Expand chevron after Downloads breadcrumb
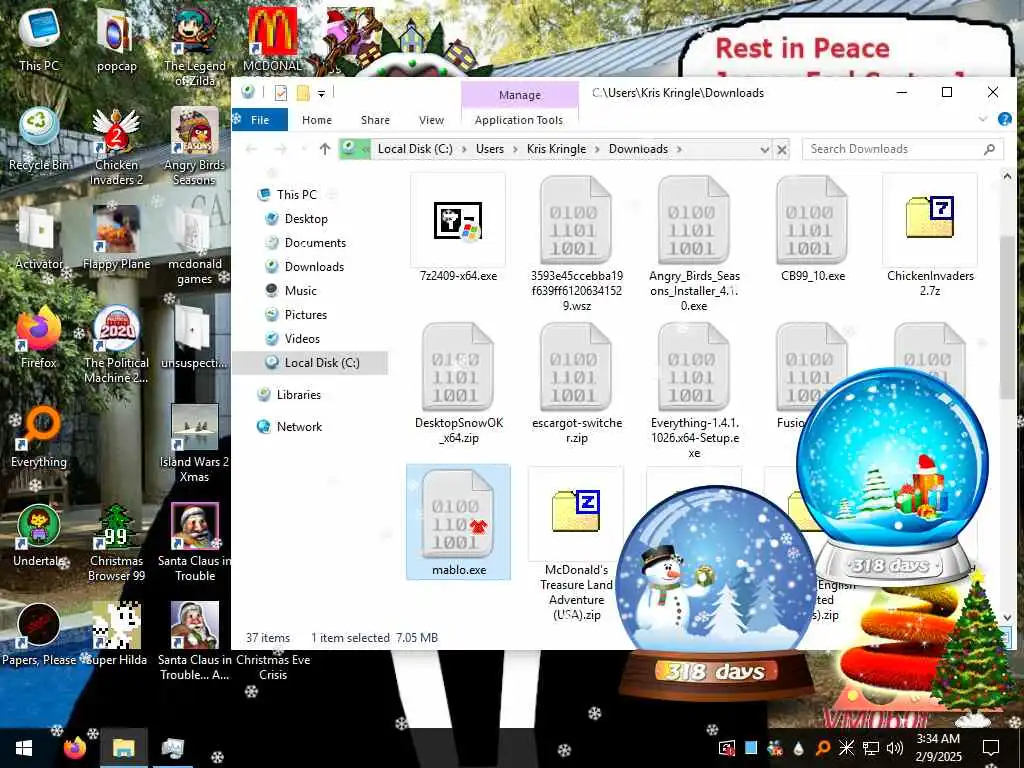Image resolution: width=1024 pixels, height=768 pixels. (x=679, y=150)
